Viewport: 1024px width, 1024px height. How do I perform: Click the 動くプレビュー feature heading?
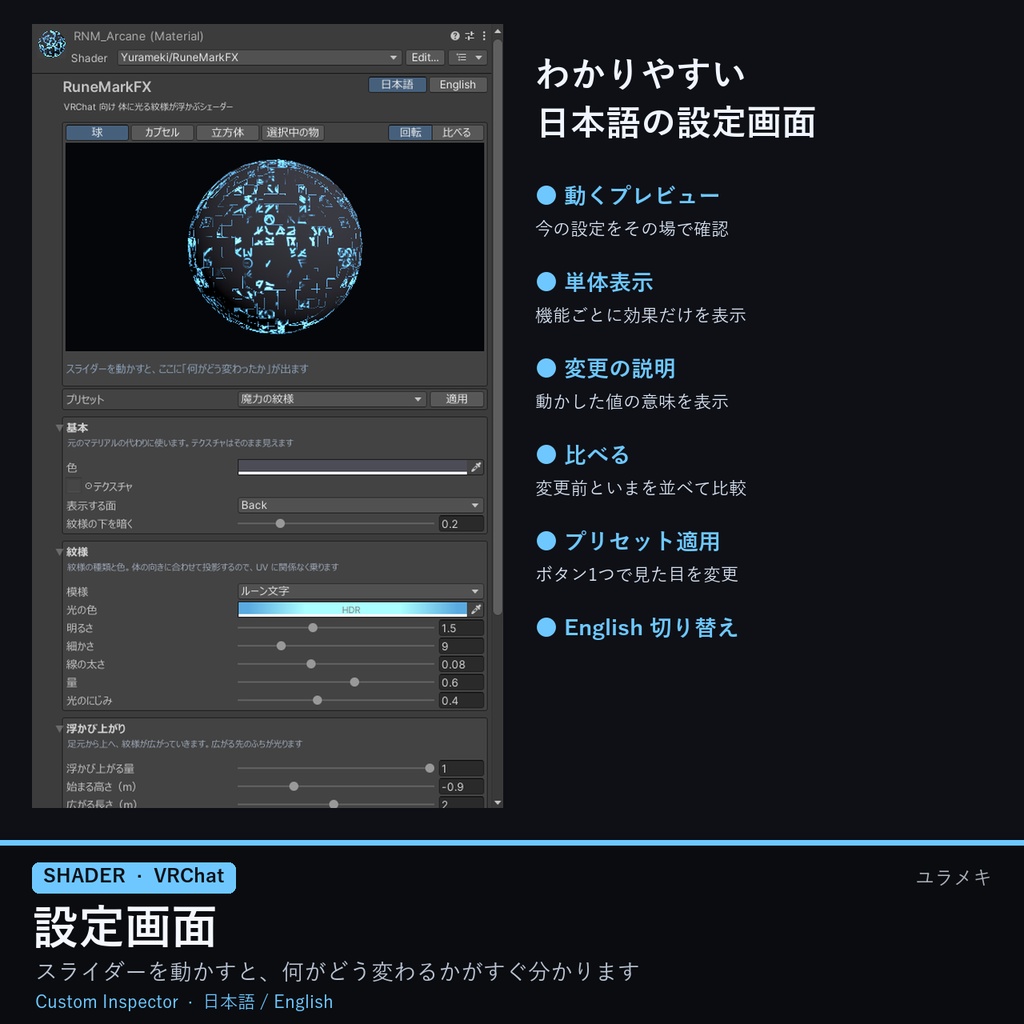641,195
